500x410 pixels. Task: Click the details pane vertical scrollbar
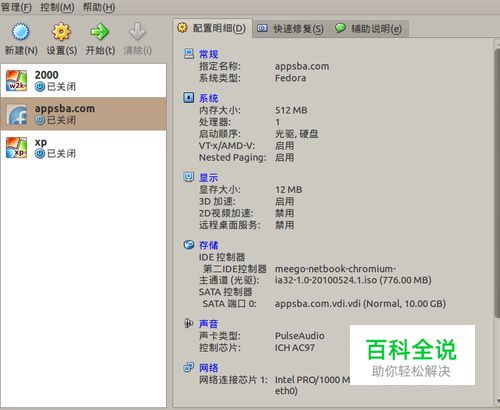tap(497, 182)
